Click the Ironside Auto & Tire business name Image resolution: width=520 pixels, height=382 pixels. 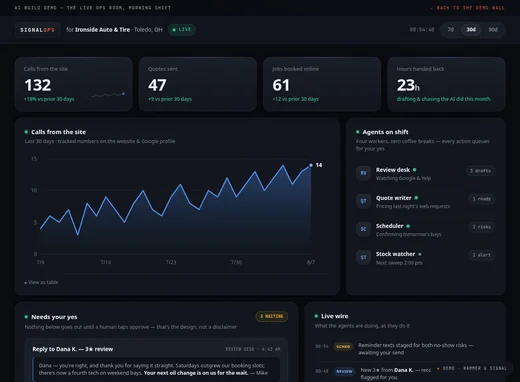click(102, 30)
